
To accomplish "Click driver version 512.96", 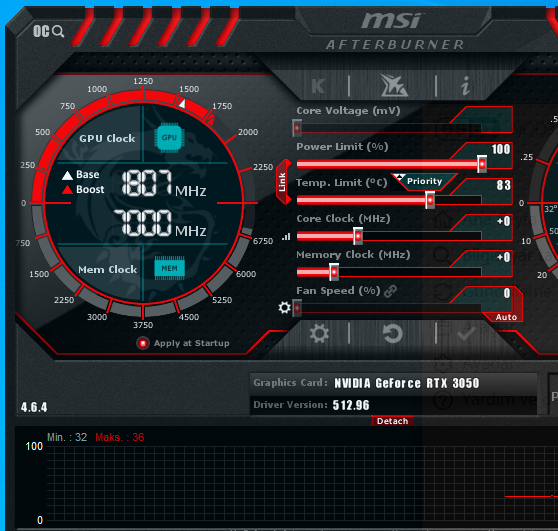I will point(351,405).
